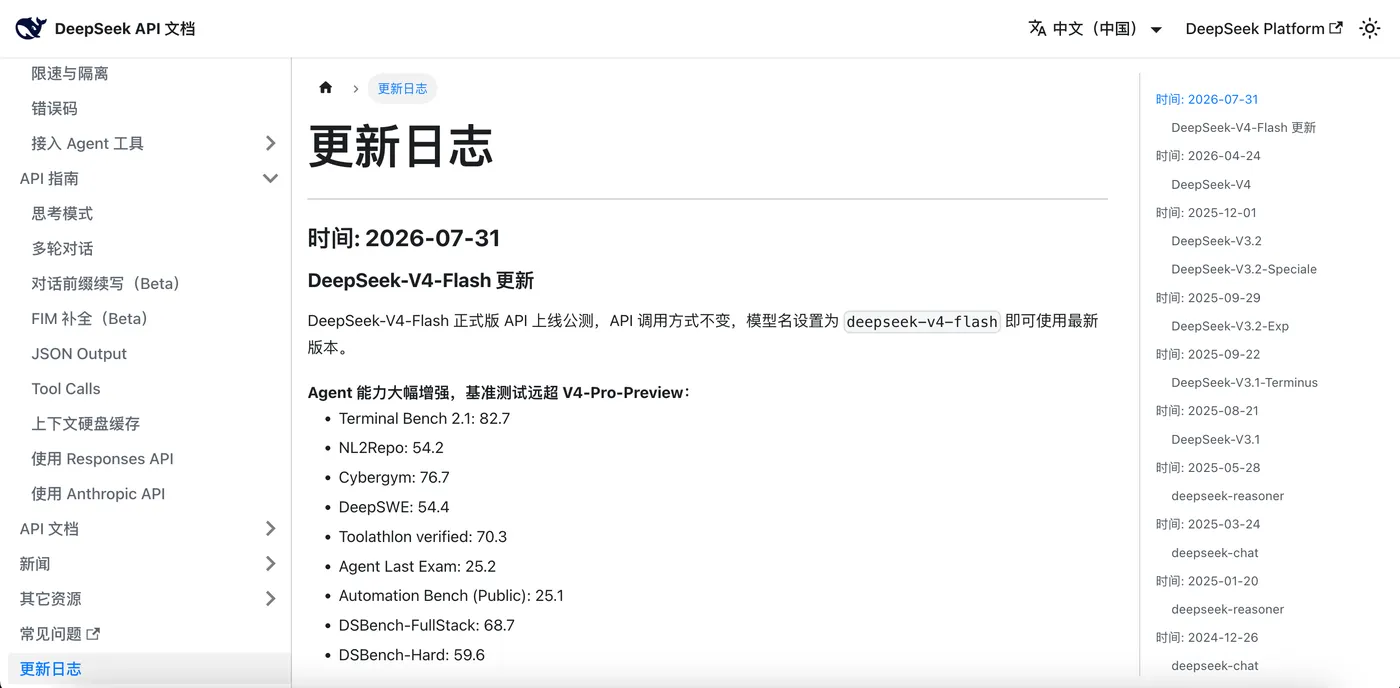Expand the 接入 Agent 工具 chevron

[x=270, y=143]
